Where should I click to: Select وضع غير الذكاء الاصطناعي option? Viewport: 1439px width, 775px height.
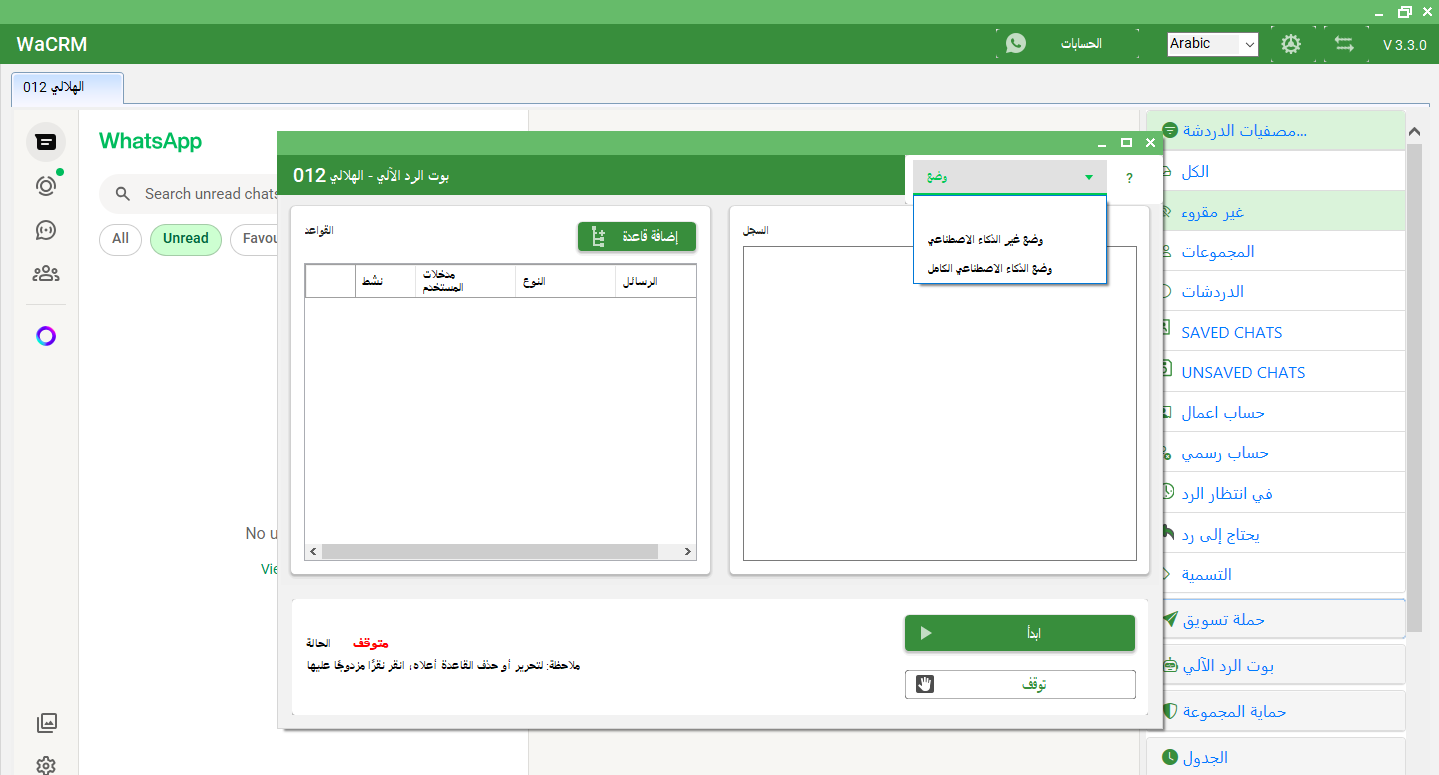point(985,240)
